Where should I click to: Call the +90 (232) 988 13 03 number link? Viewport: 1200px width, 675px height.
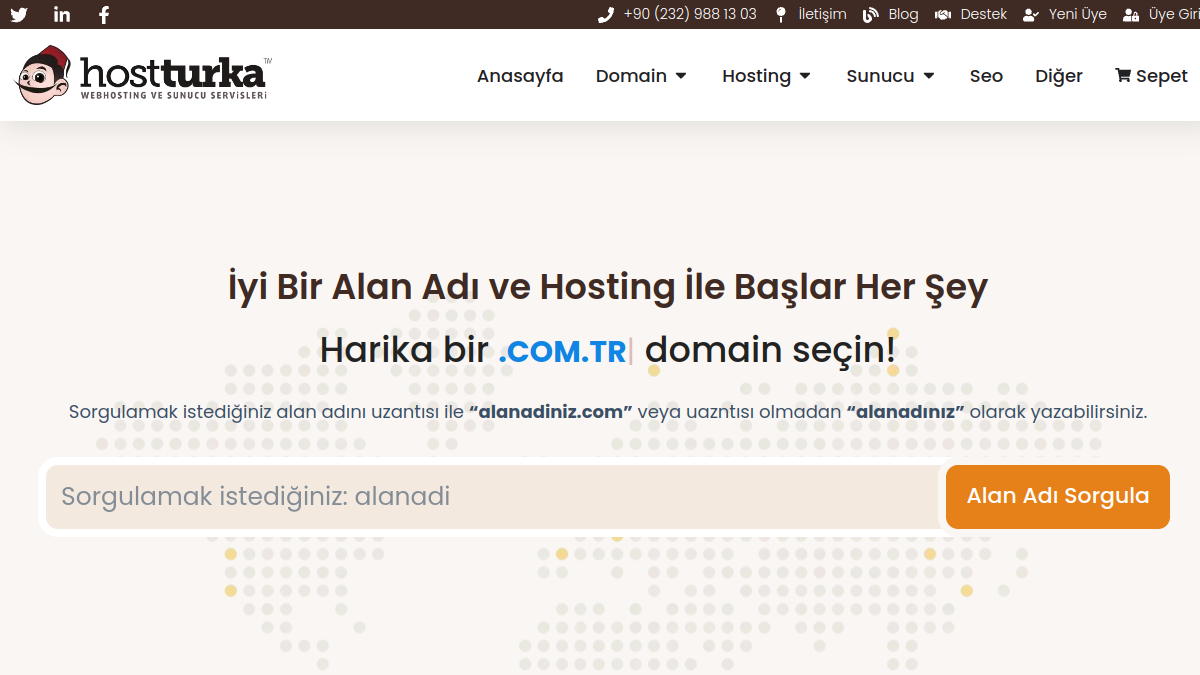pos(690,15)
